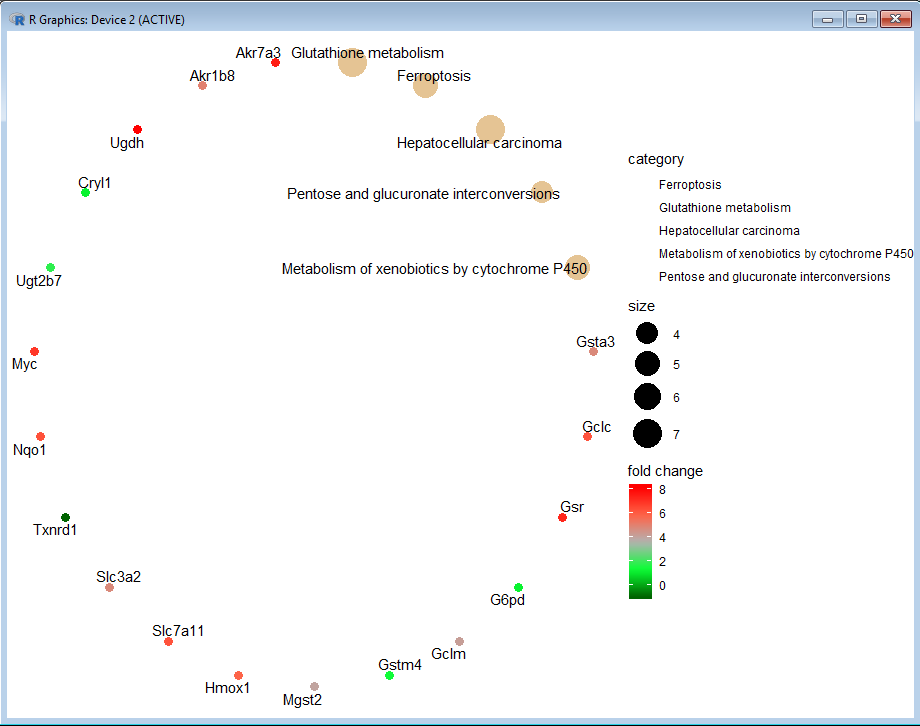Collapse the size legend section
Viewport: 920px width, 726px height.
[x=642, y=306]
